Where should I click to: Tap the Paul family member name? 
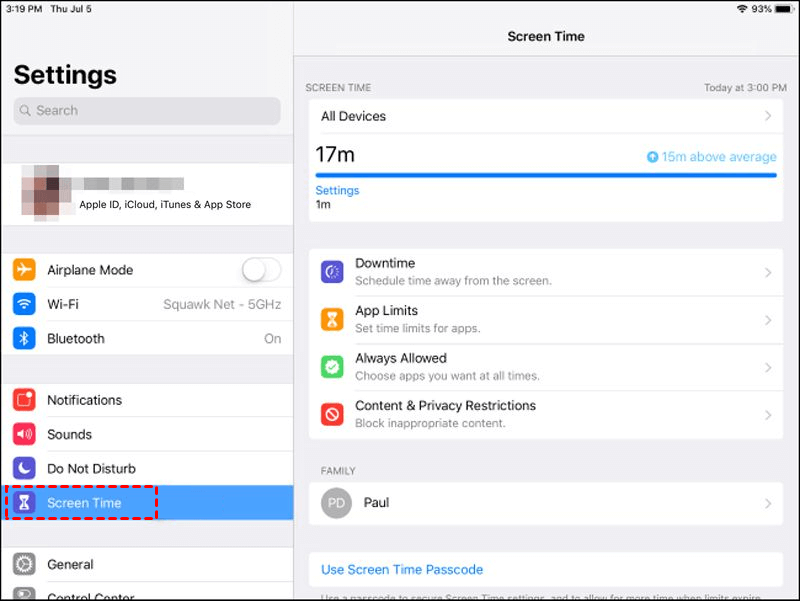[x=377, y=503]
